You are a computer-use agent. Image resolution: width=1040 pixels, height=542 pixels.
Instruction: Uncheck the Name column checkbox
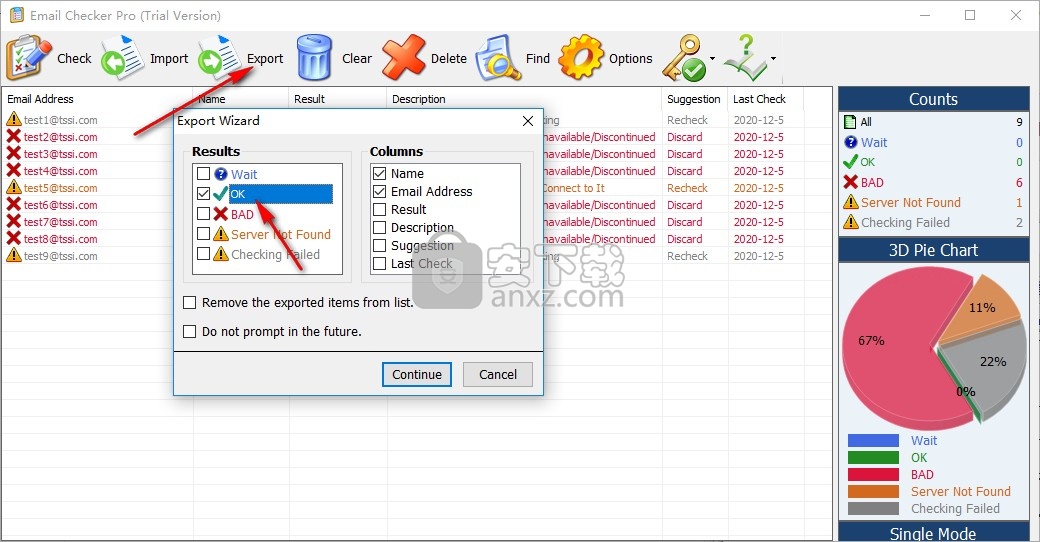pyautogui.click(x=379, y=174)
